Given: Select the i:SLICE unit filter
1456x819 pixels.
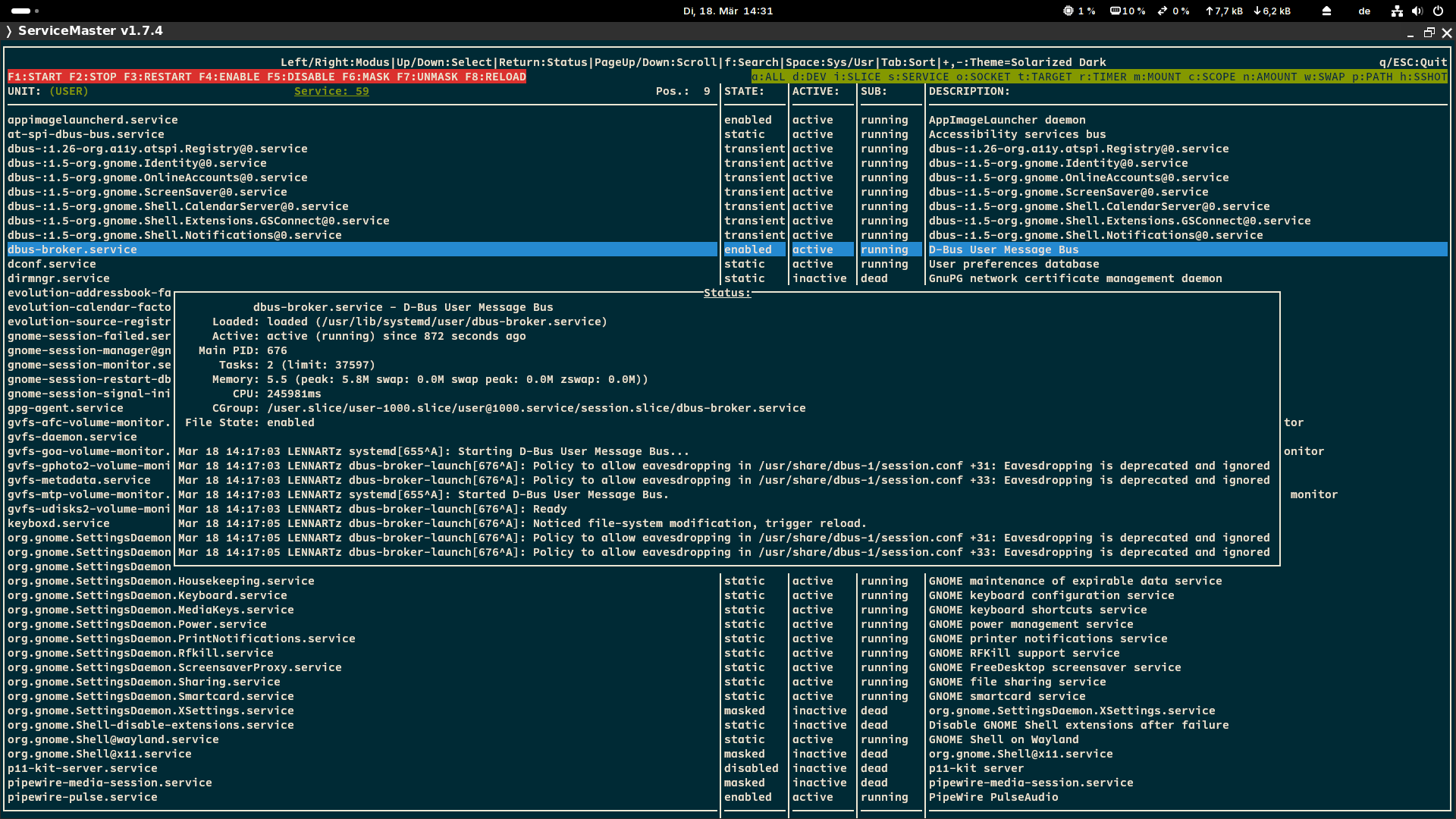Looking at the screenshot, I should click(857, 77).
